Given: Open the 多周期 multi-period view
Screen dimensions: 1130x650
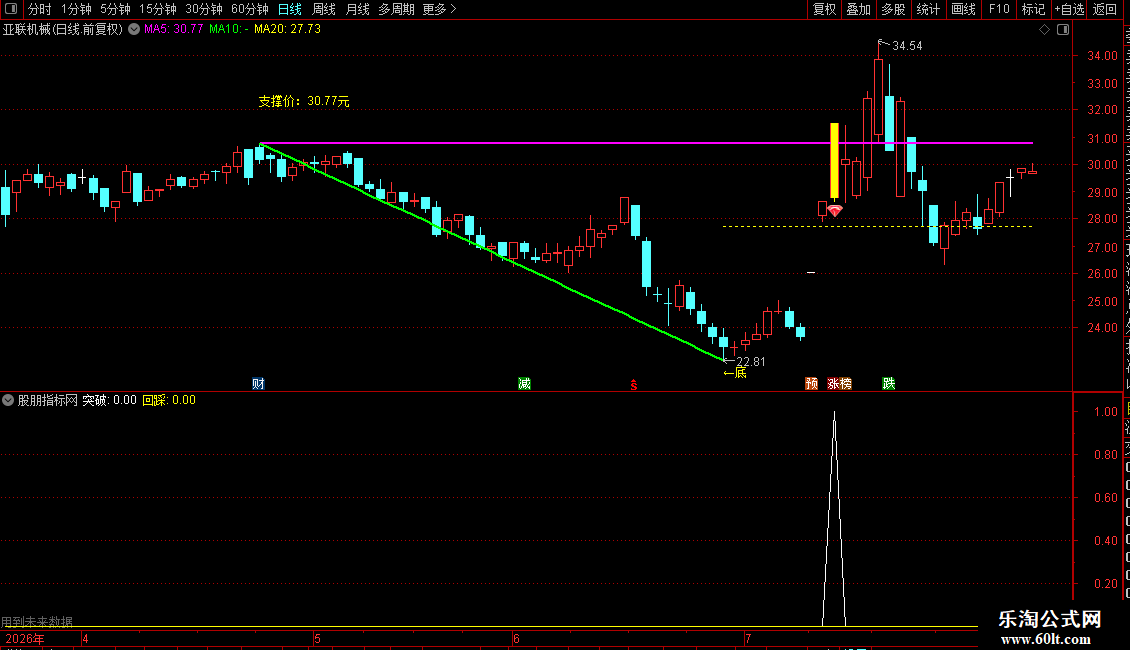Looking at the screenshot, I should pyautogui.click(x=396, y=9).
